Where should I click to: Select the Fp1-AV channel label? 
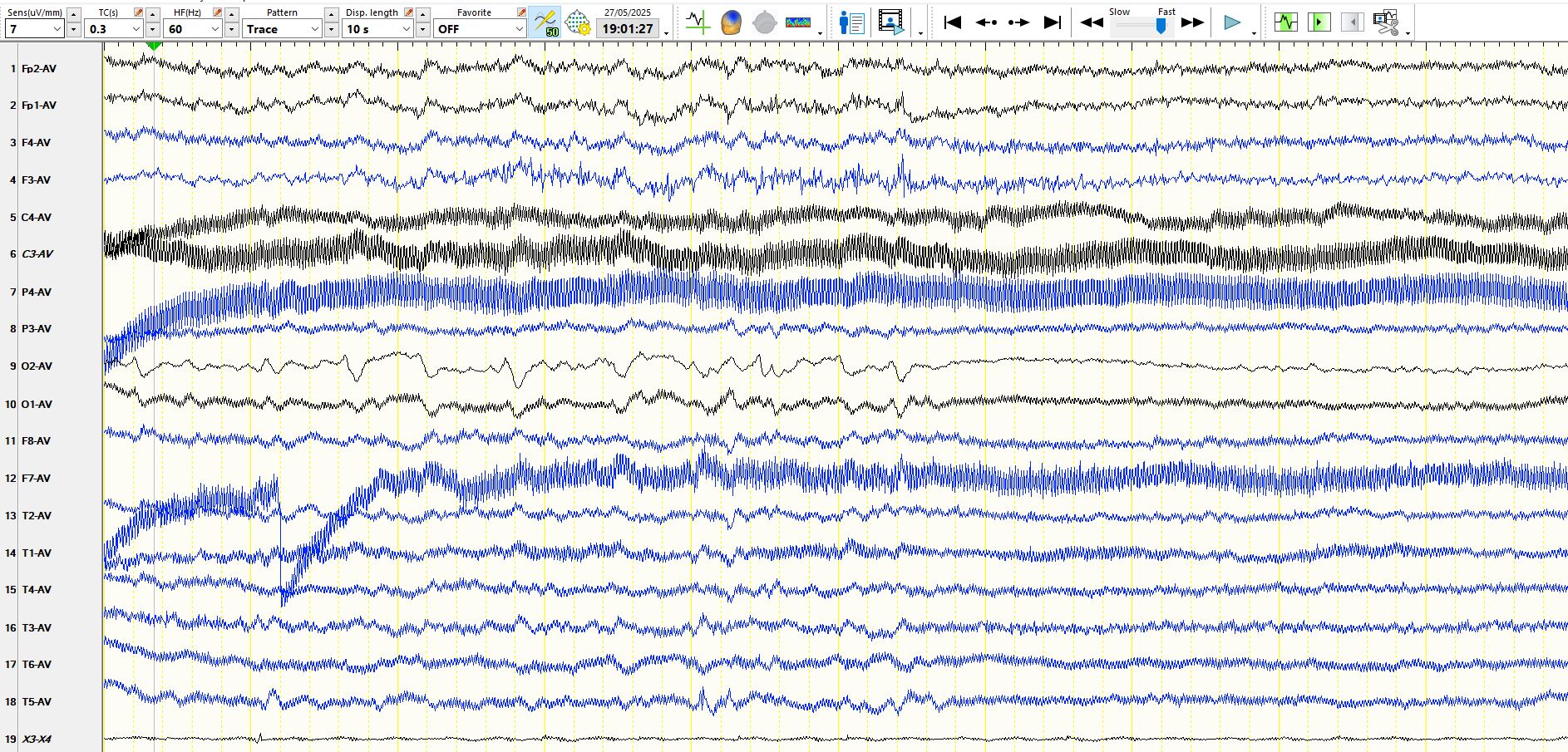tap(39, 106)
